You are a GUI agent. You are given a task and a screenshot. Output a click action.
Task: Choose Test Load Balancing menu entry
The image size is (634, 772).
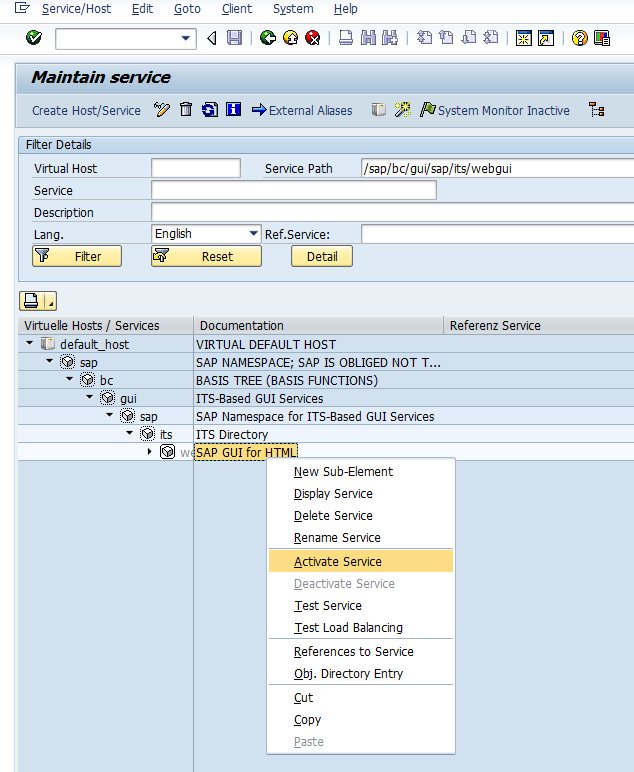pos(361,628)
